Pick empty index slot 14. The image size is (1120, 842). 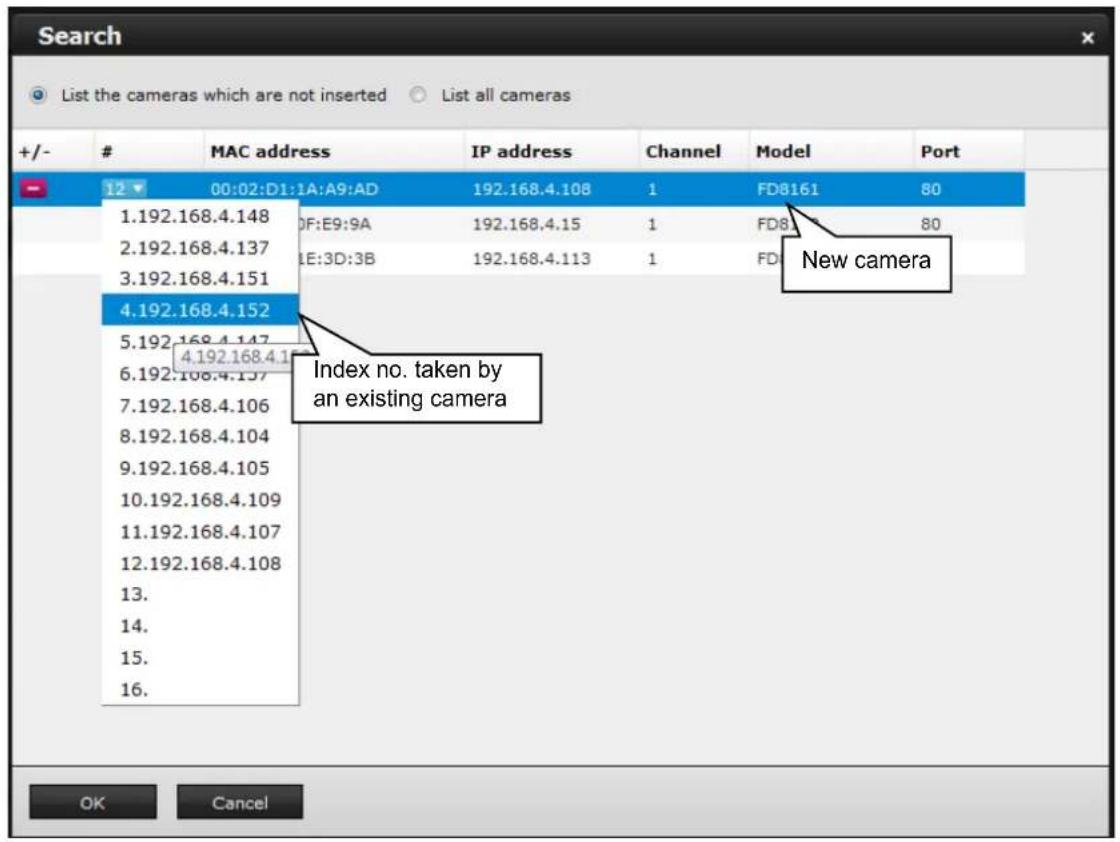200,626
